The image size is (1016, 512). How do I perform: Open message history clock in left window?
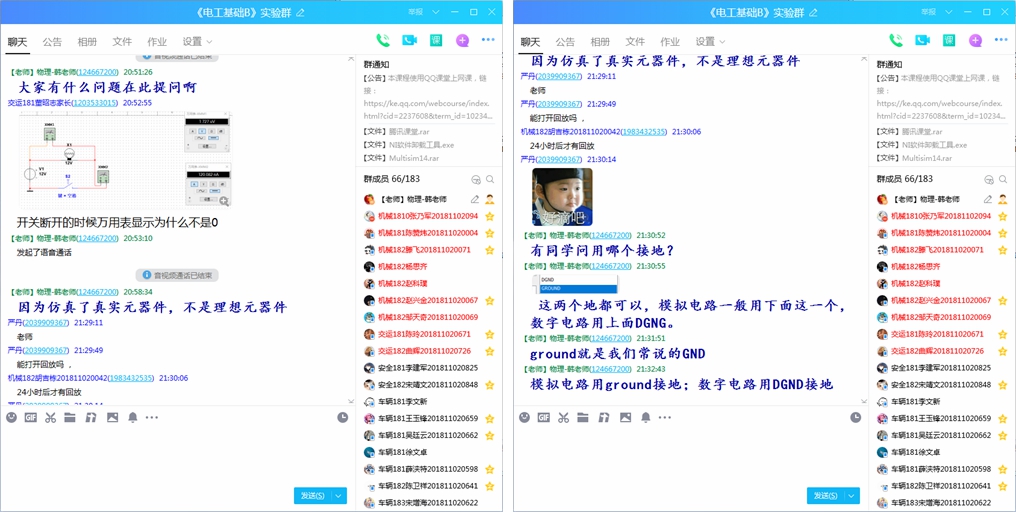pyautogui.click(x=342, y=417)
